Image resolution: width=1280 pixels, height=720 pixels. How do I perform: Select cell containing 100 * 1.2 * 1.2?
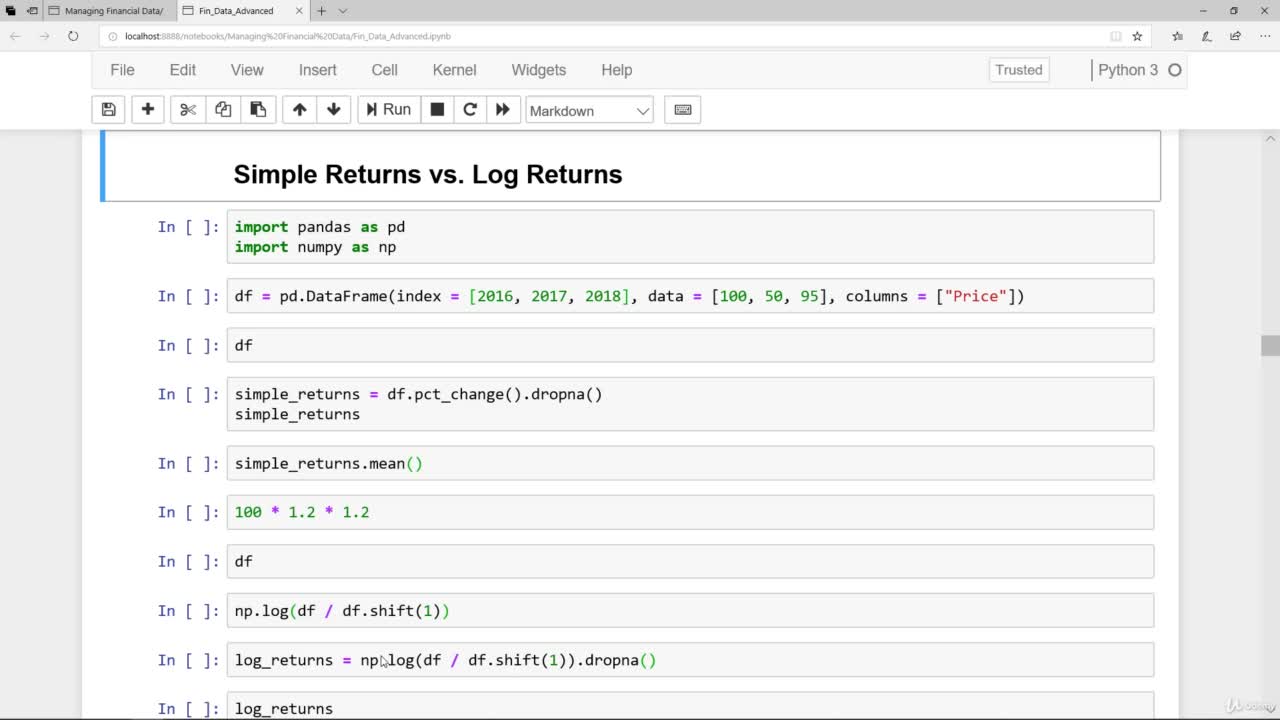(690, 512)
